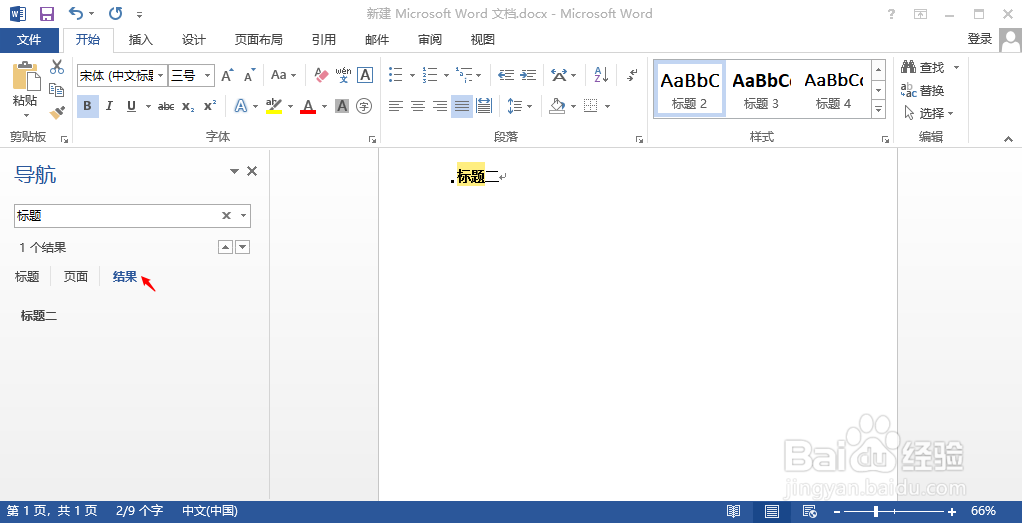This screenshot has width=1022, height=523.
Task: Apply superscript formatting
Action: (x=210, y=106)
